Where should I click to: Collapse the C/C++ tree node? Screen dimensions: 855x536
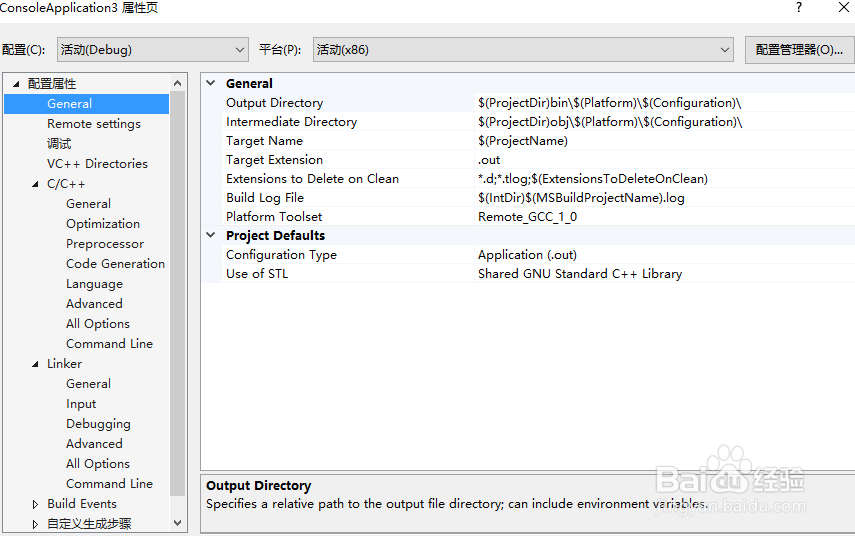pos(36,184)
